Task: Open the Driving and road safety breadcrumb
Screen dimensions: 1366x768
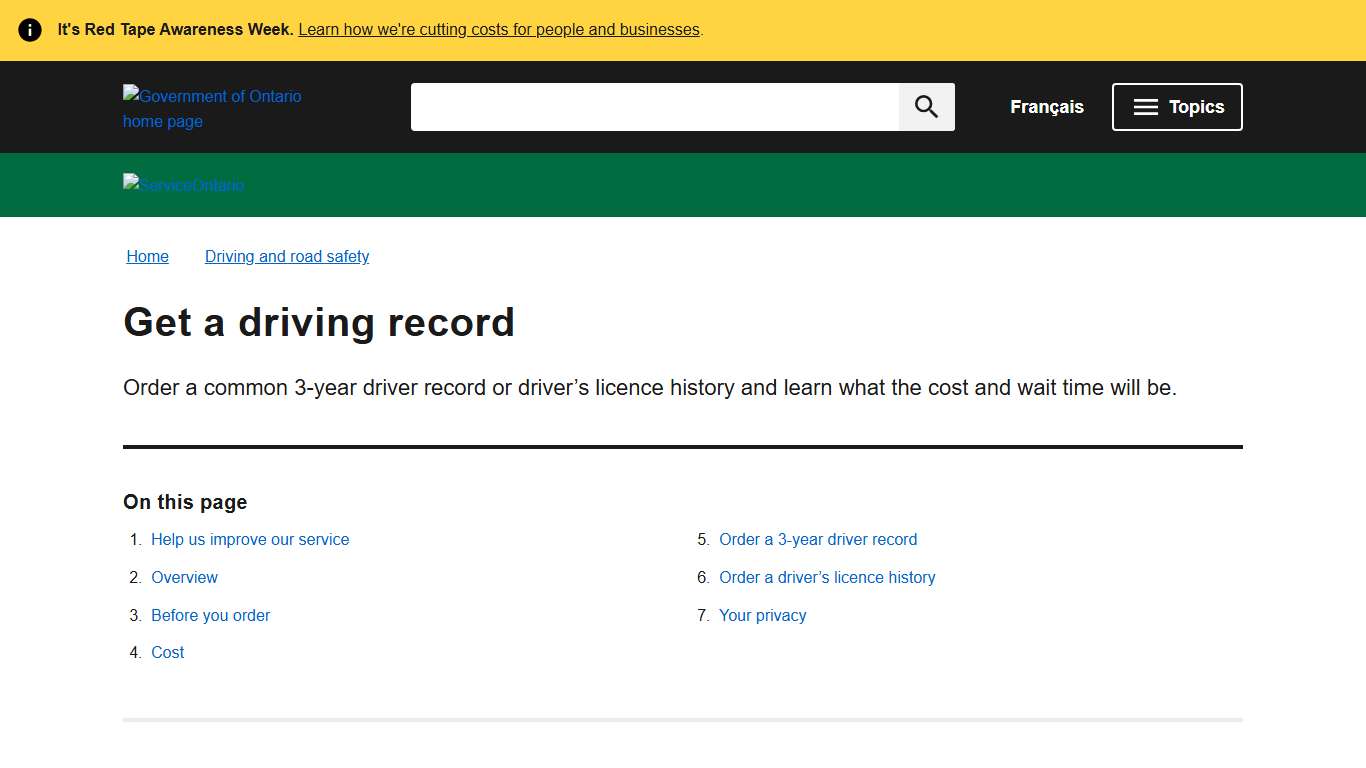Action: (x=287, y=256)
